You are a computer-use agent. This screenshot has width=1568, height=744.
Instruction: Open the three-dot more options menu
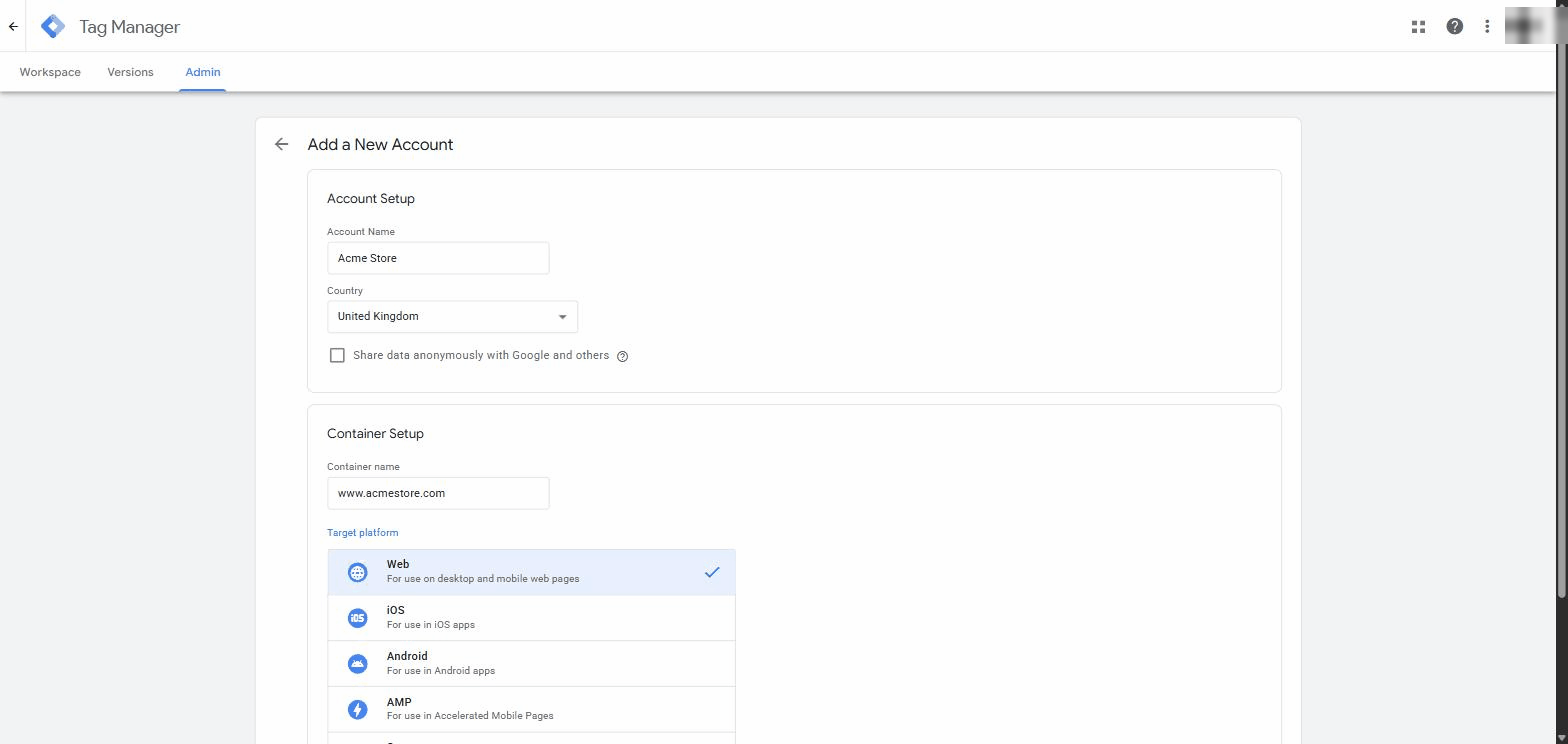pyautogui.click(x=1487, y=27)
